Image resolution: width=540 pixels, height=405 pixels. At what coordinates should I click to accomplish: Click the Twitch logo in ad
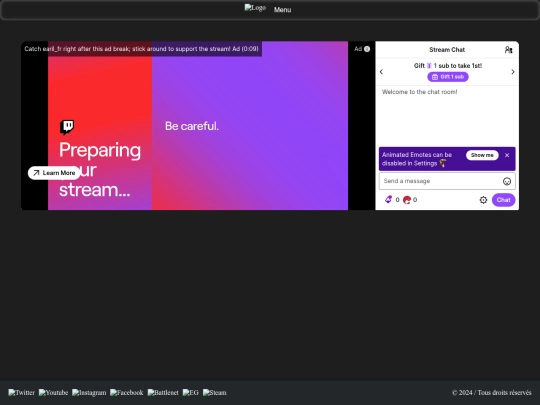click(x=67, y=127)
